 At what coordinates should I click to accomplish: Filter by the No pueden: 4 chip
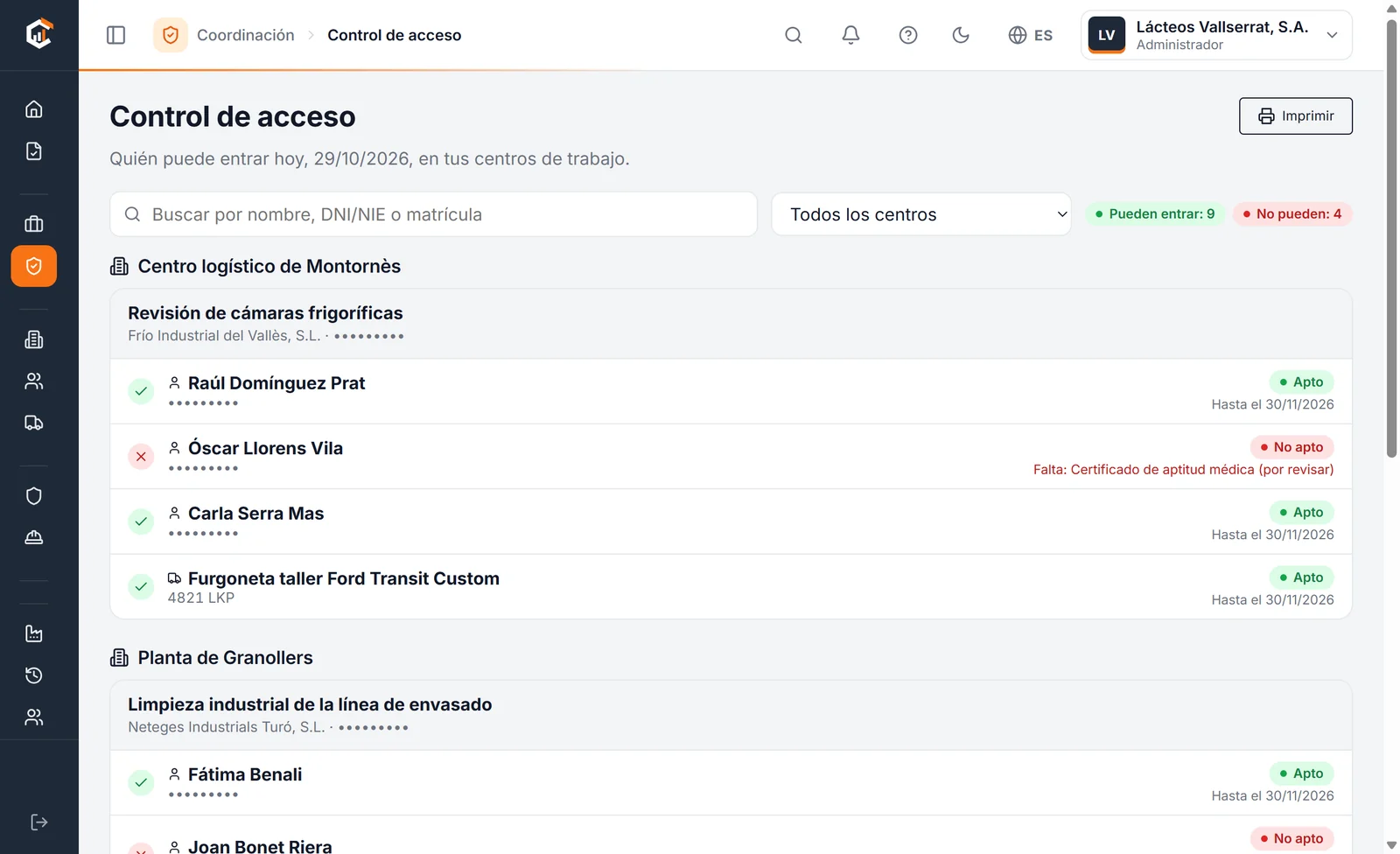(1292, 214)
